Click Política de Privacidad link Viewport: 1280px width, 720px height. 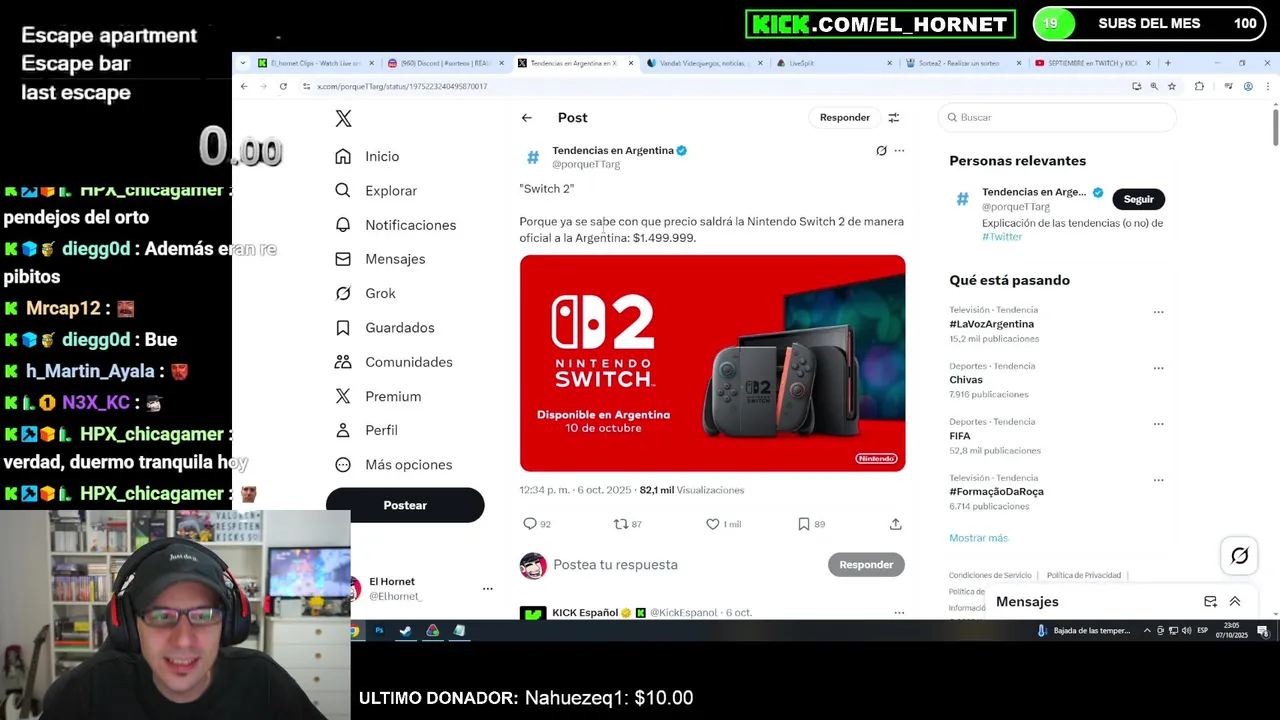1083,576
